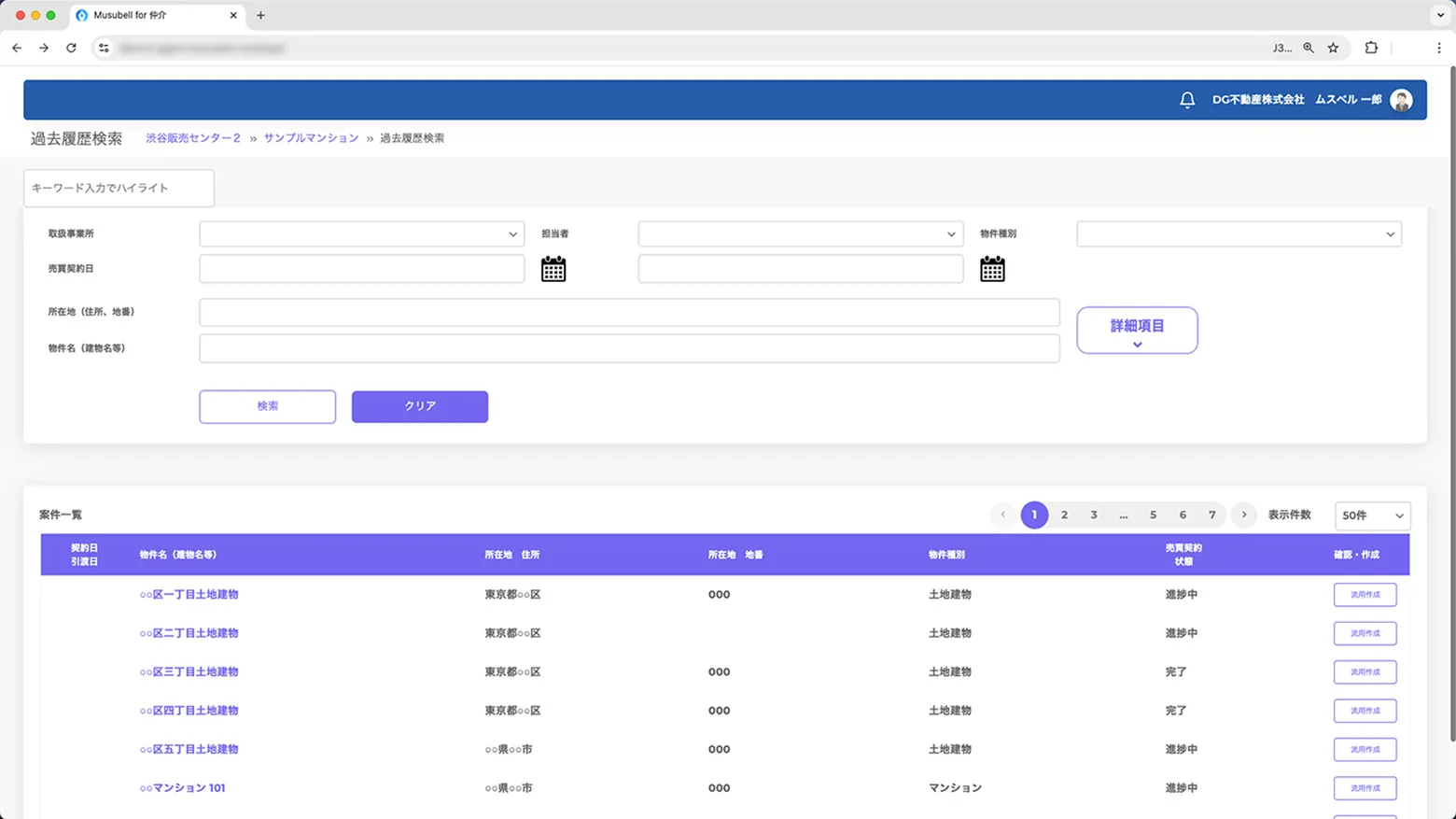Open the 渋谷販売センター2 breadcrumb link
This screenshot has height=819, width=1456.
(193, 138)
